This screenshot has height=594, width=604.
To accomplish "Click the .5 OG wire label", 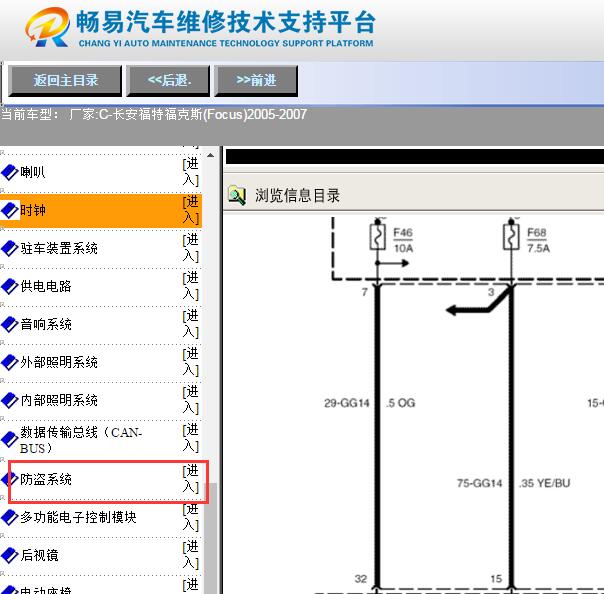I will [401, 403].
